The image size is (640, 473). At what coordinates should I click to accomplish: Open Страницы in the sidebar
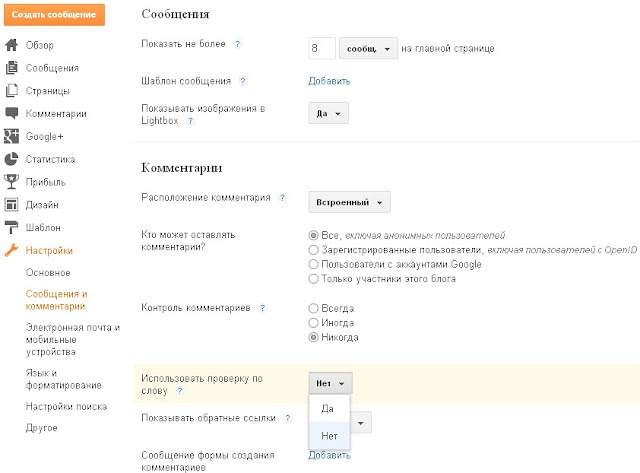tap(48, 91)
